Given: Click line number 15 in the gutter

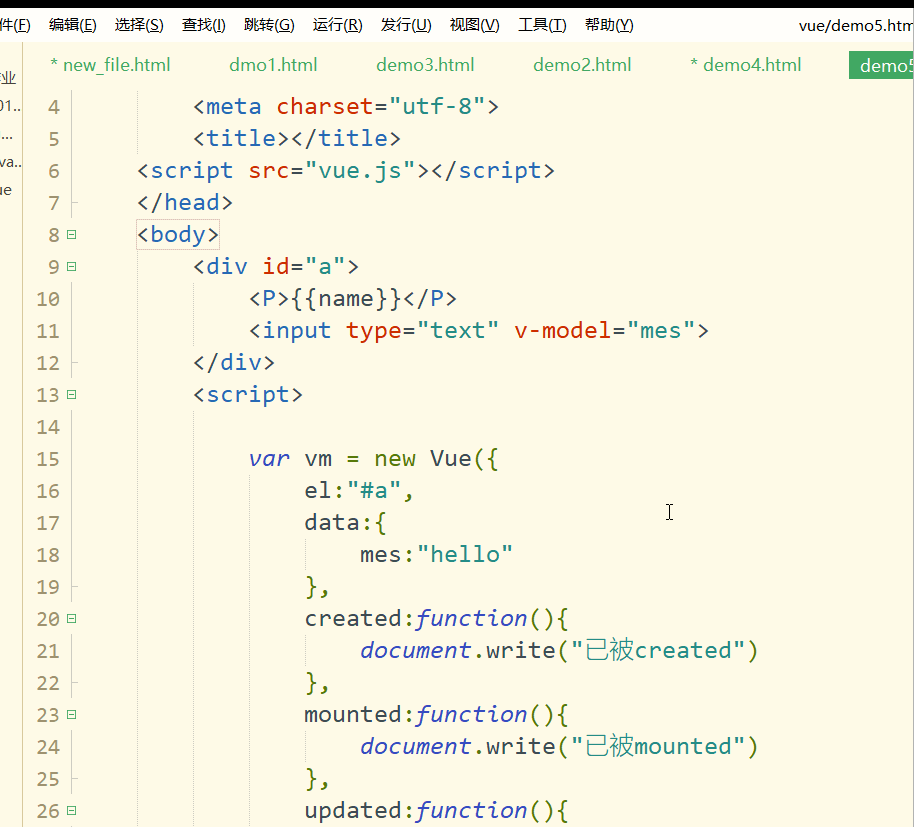Looking at the screenshot, I should [48, 460].
